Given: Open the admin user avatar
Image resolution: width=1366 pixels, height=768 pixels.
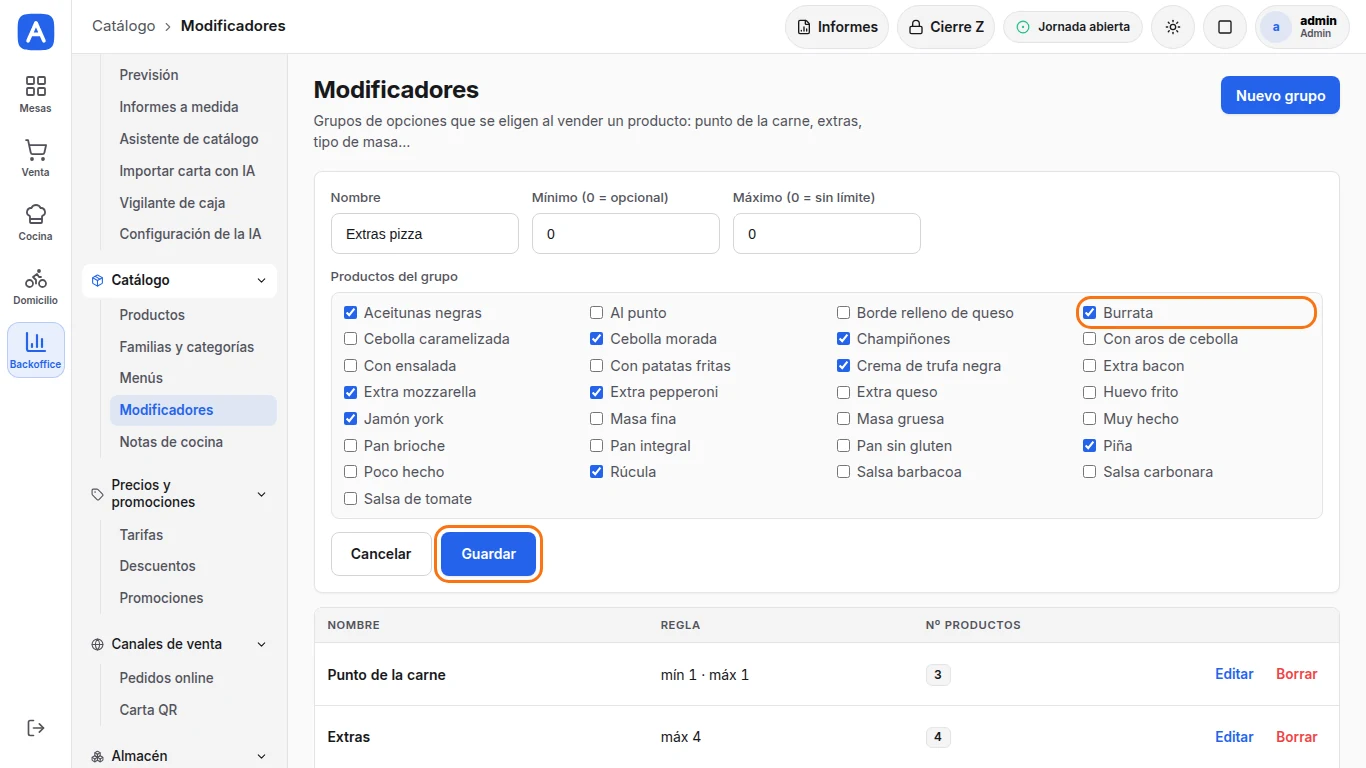Looking at the screenshot, I should 1275,27.
